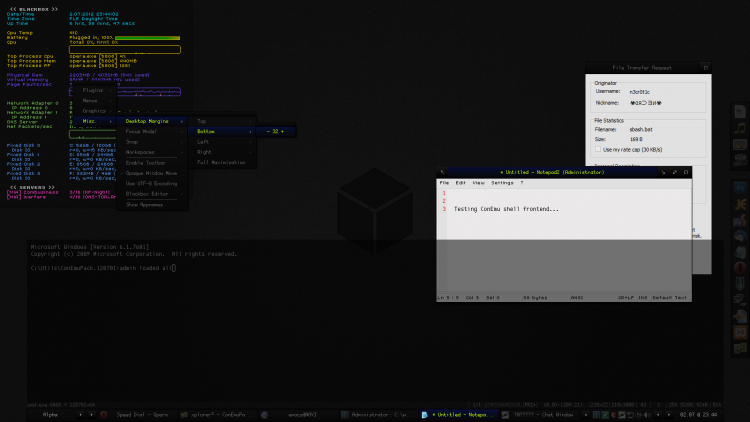Enable the rate cap checkbox
The width and height of the screenshot is (750, 422).
[598, 148]
